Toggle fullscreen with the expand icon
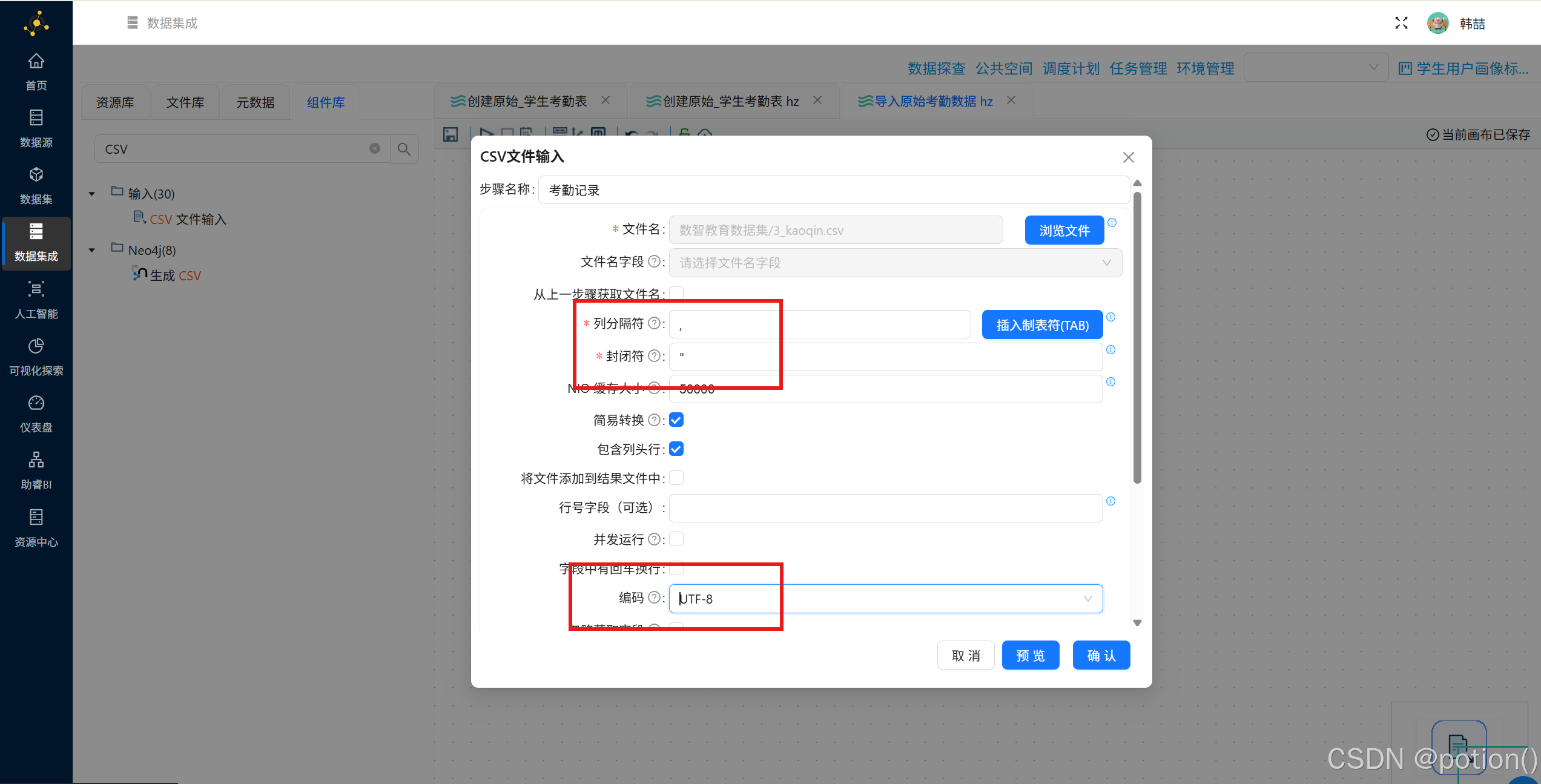The height and width of the screenshot is (784, 1541). point(1401,23)
